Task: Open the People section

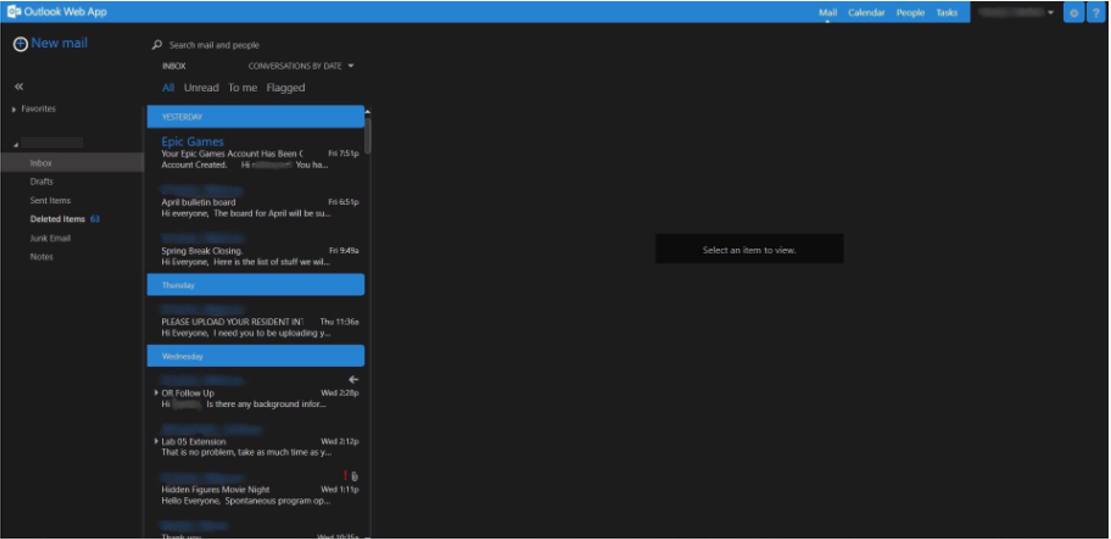Action: [910, 13]
